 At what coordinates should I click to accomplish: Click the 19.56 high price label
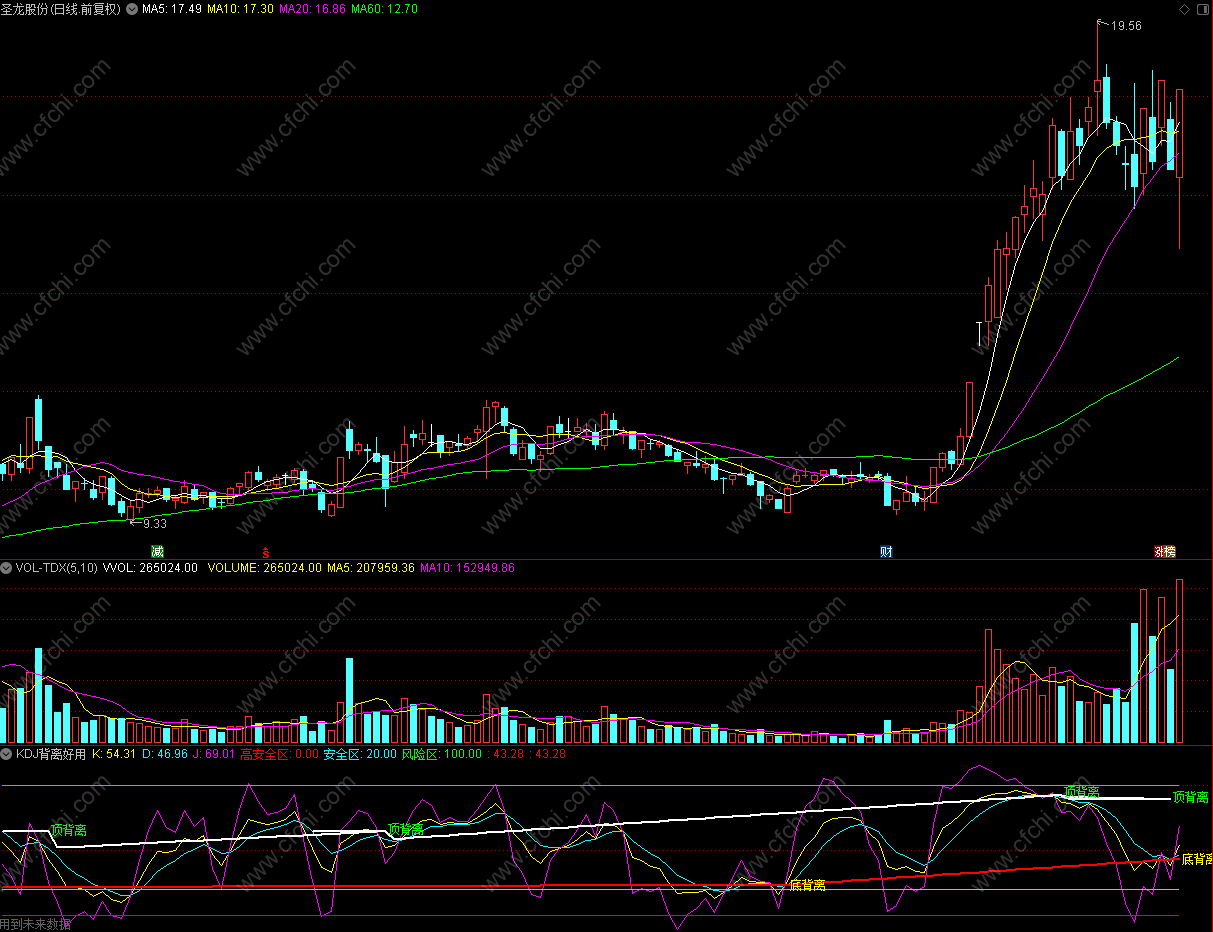(x=1126, y=26)
